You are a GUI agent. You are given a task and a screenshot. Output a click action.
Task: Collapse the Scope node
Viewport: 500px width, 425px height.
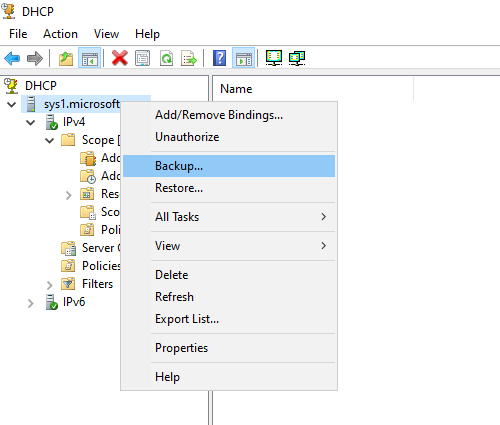tap(50, 140)
